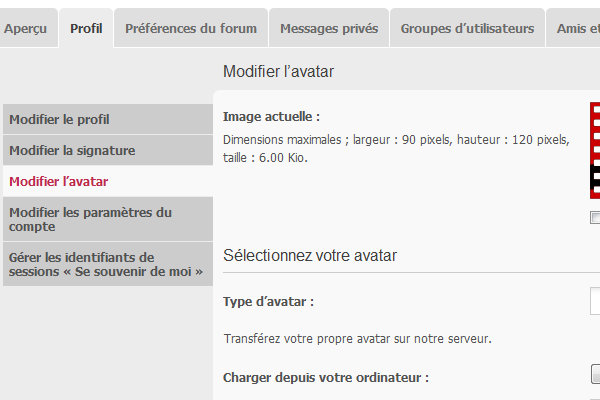Click the Image actuelle label
The width and height of the screenshot is (600, 400).
pyautogui.click(x=272, y=117)
